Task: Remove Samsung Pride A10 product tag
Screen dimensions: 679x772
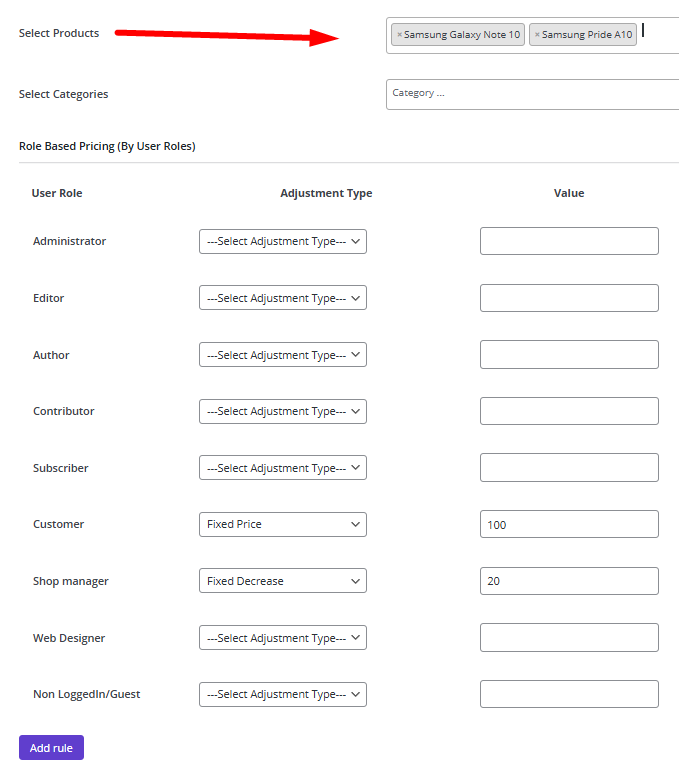Action: pyautogui.click(x=537, y=34)
